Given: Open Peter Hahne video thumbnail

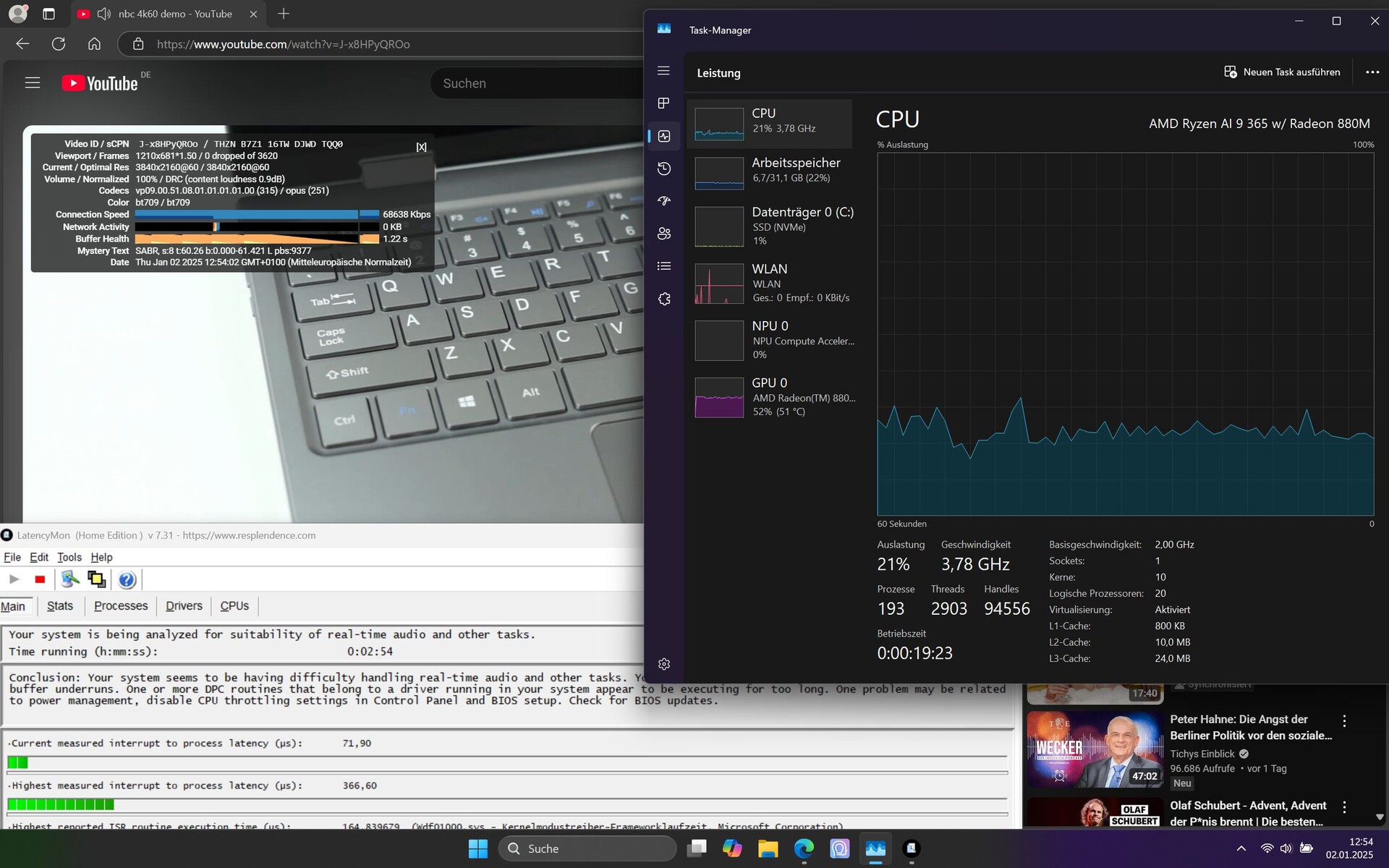Looking at the screenshot, I should point(1095,749).
